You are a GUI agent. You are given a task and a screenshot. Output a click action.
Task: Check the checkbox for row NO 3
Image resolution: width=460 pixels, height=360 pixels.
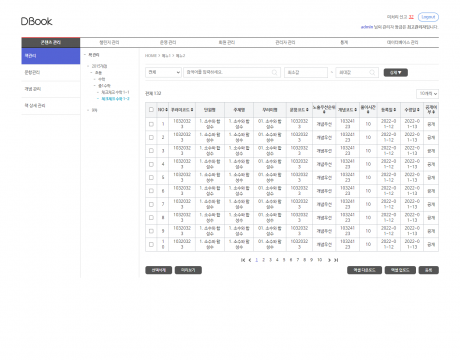[x=151, y=151]
